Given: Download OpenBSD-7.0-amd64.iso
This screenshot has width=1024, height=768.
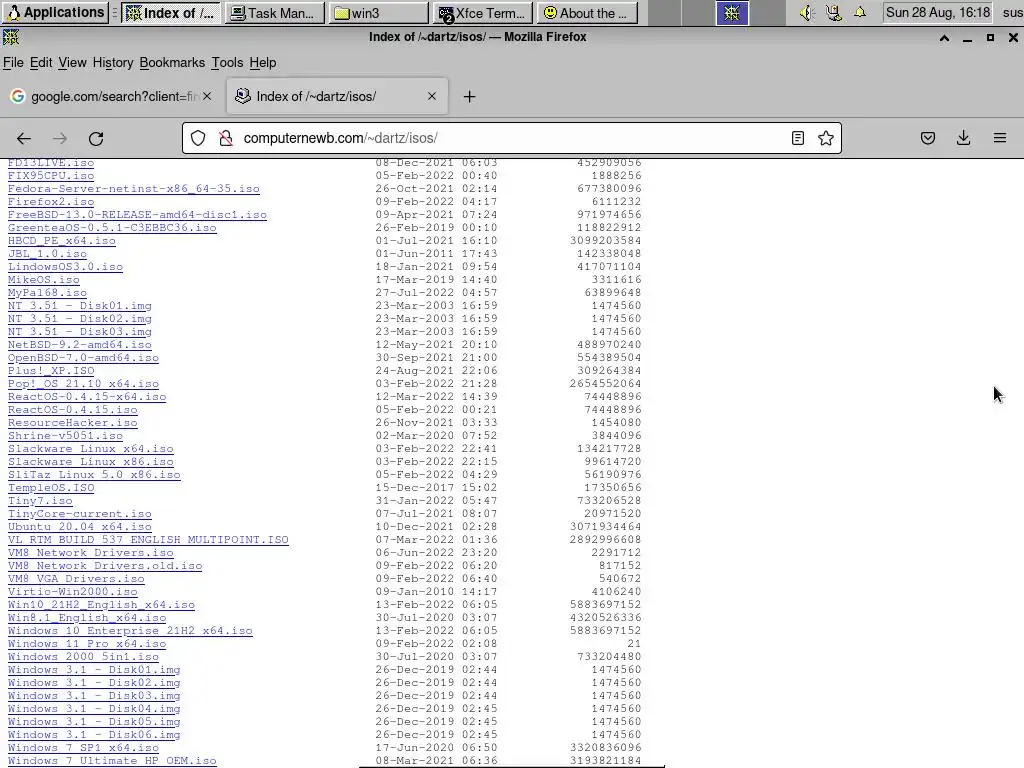Looking at the screenshot, I should 84,358.
